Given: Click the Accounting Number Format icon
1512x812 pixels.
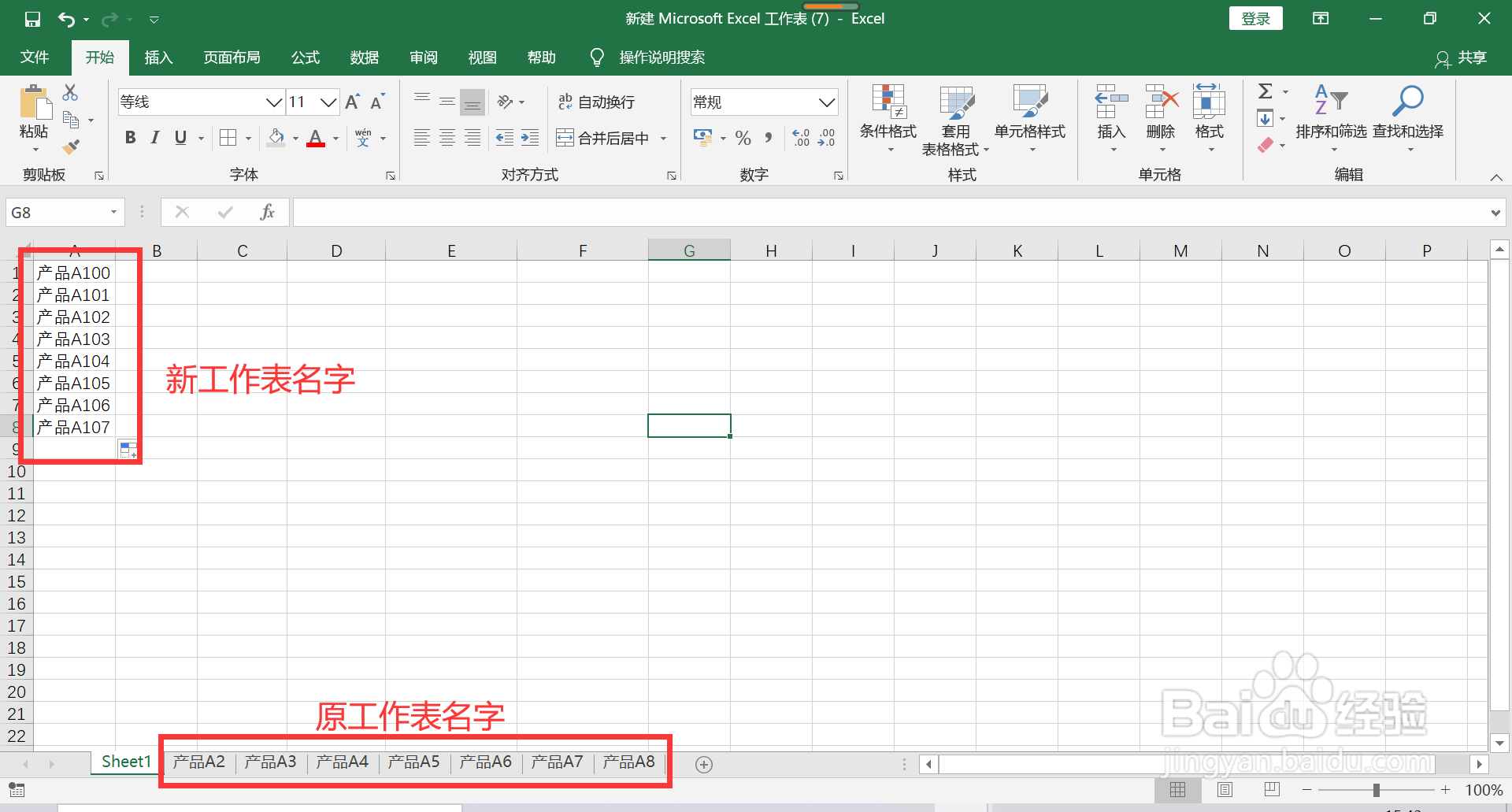Looking at the screenshot, I should (x=702, y=138).
